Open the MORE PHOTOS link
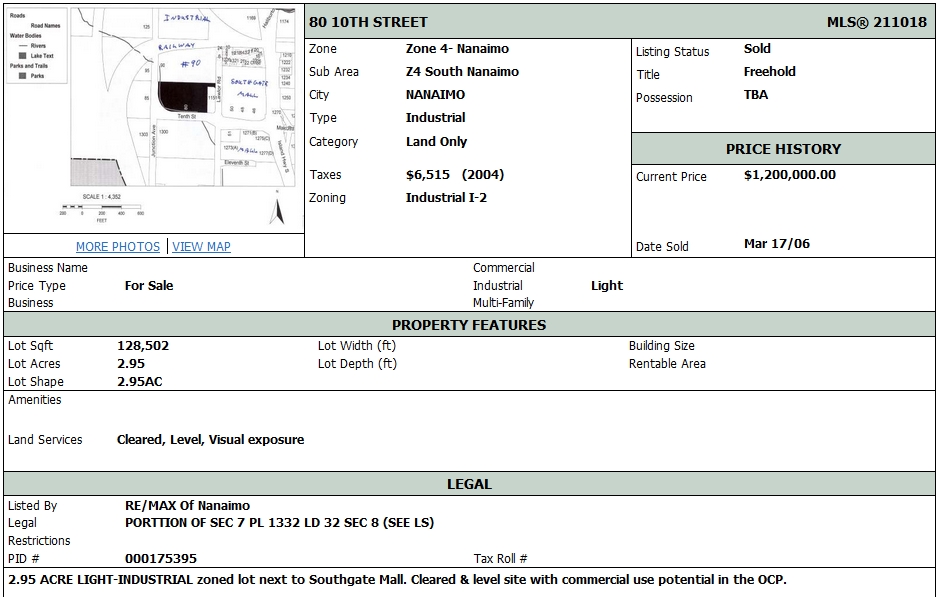 (x=118, y=246)
